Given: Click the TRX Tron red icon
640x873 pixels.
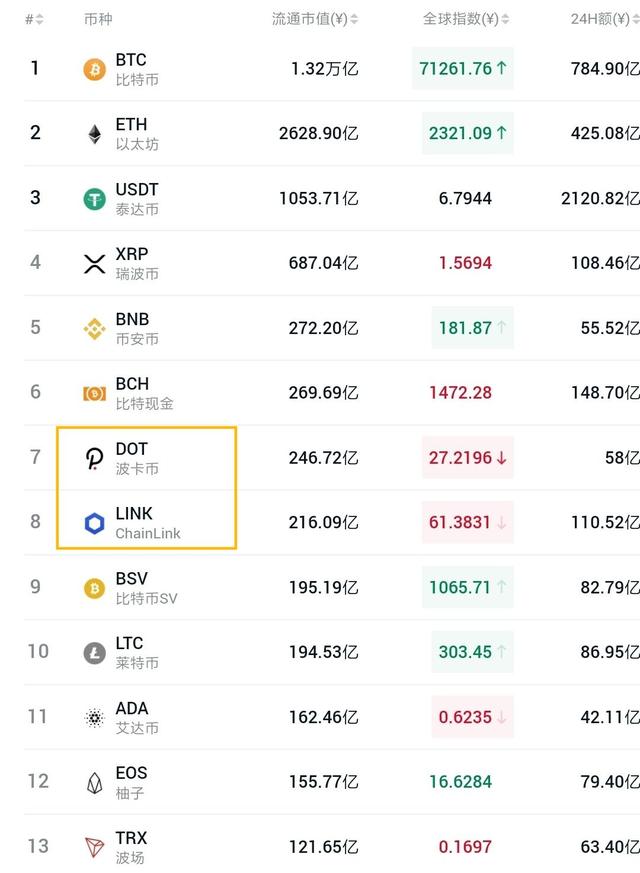Looking at the screenshot, I should [x=94, y=847].
